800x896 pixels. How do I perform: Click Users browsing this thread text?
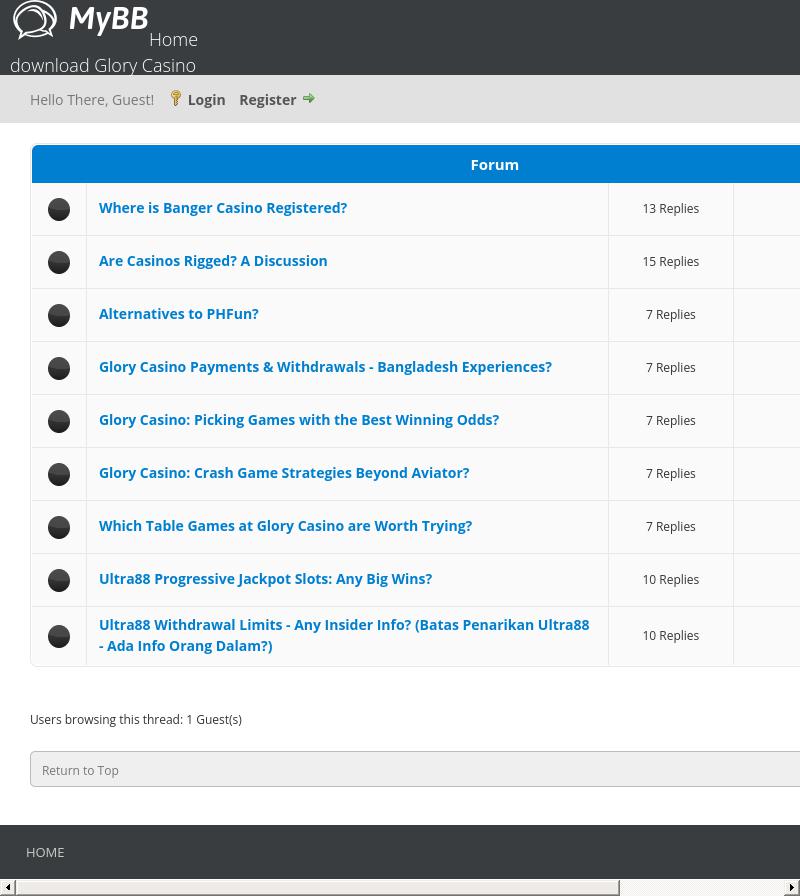(136, 719)
